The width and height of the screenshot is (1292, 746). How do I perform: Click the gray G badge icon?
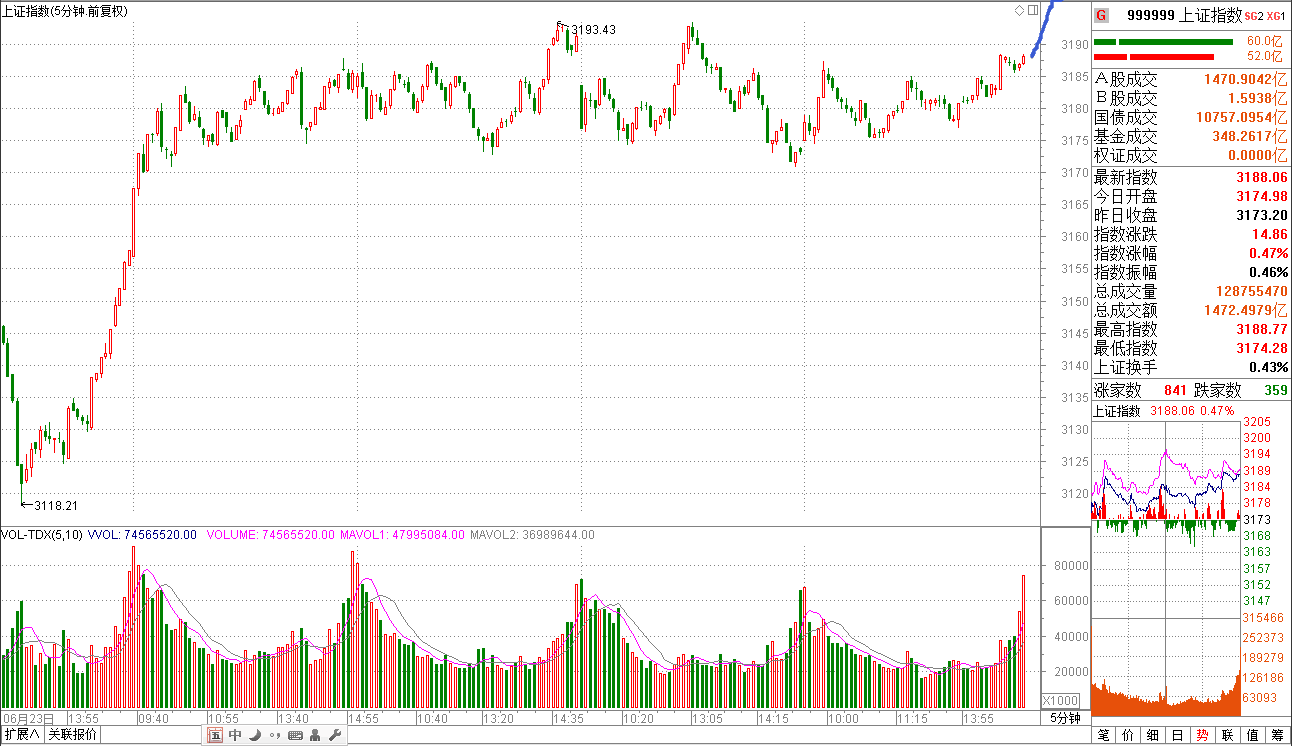pyautogui.click(x=1101, y=15)
